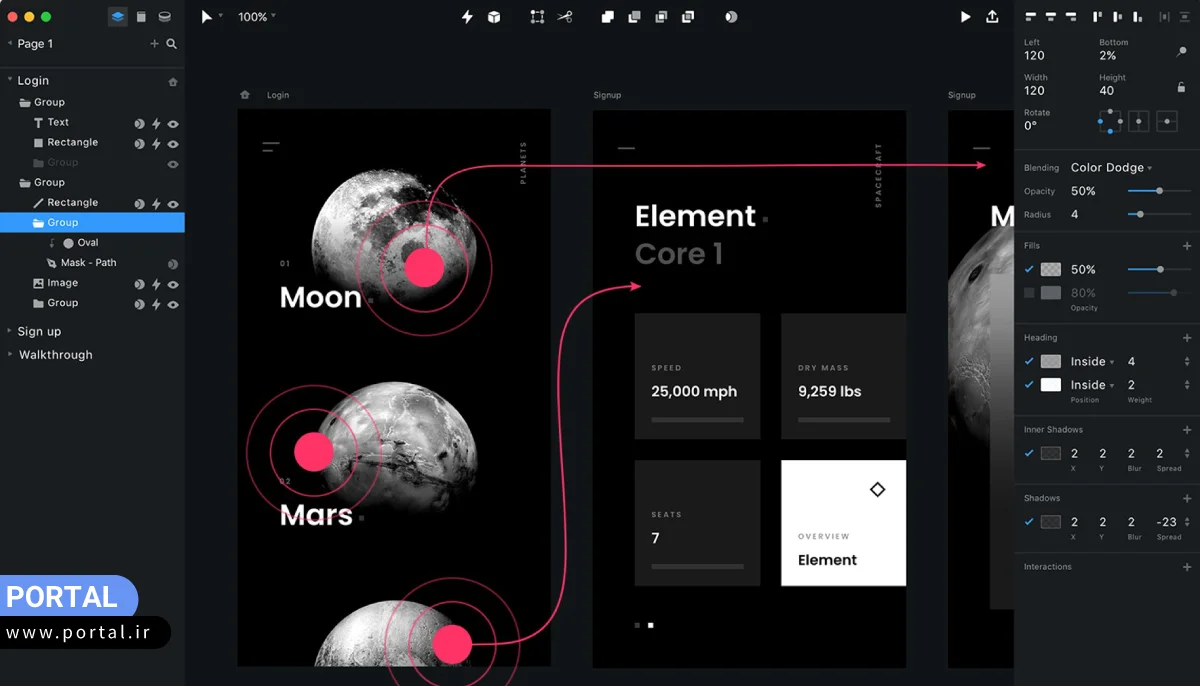The image size is (1200, 686).
Task: Click the play preview button
Action: [965, 17]
